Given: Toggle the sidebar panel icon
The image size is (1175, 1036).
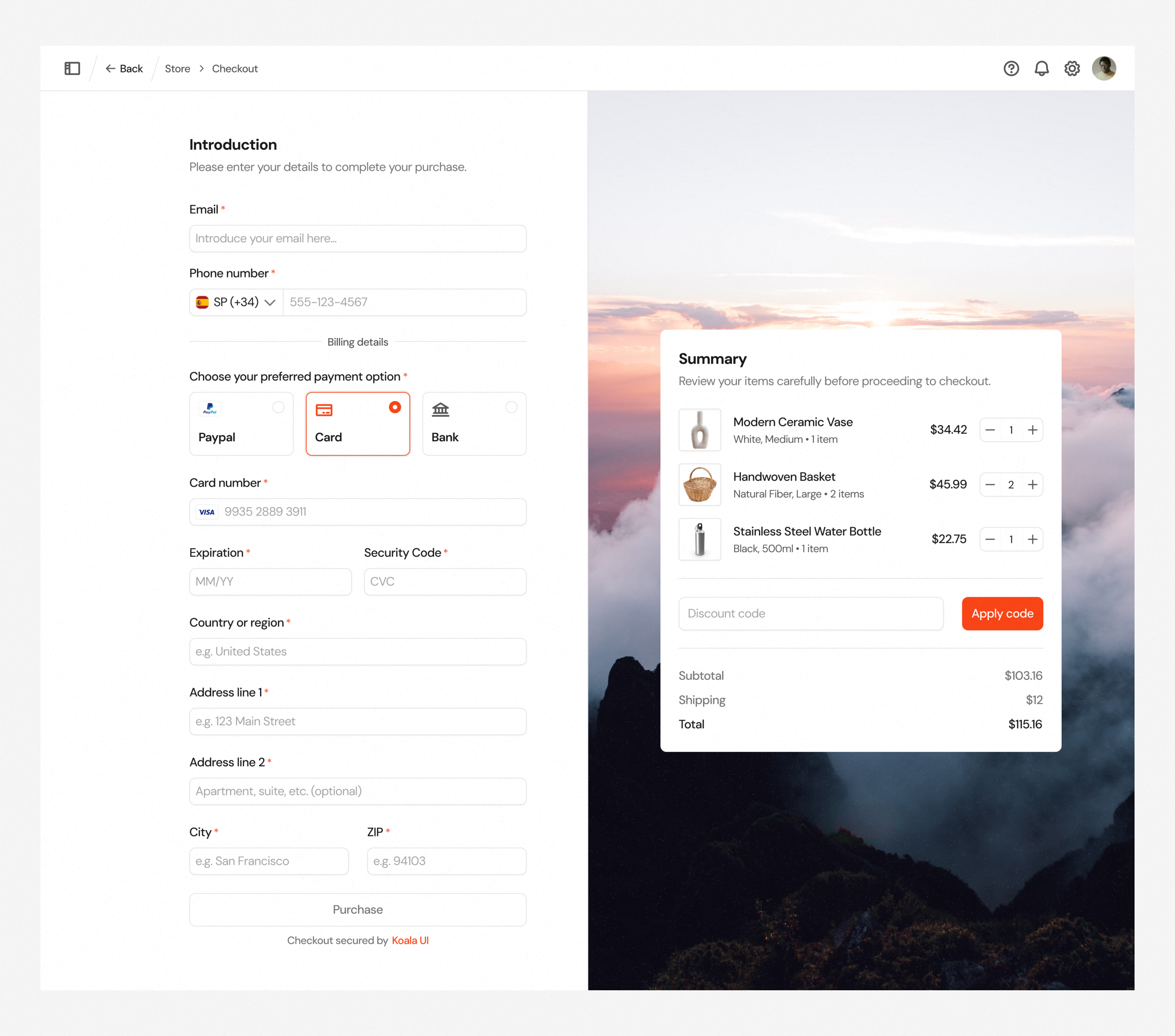Looking at the screenshot, I should [72, 68].
